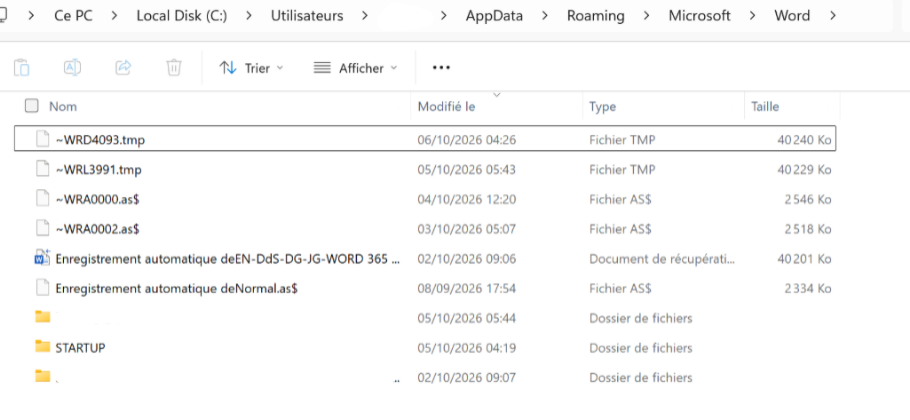Image resolution: width=910 pixels, height=420 pixels.
Task: Sort by the Taille column header
Action: coord(765,107)
